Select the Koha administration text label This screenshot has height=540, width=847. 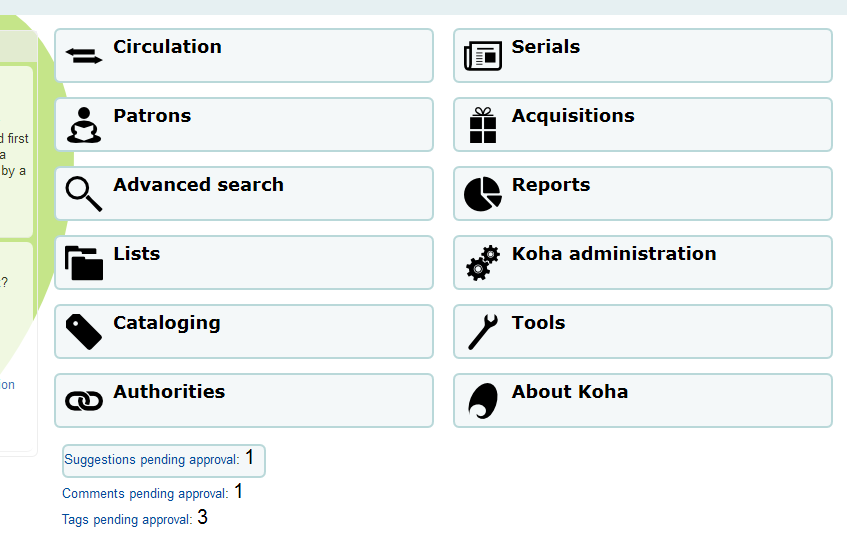pyautogui.click(x=614, y=254)
